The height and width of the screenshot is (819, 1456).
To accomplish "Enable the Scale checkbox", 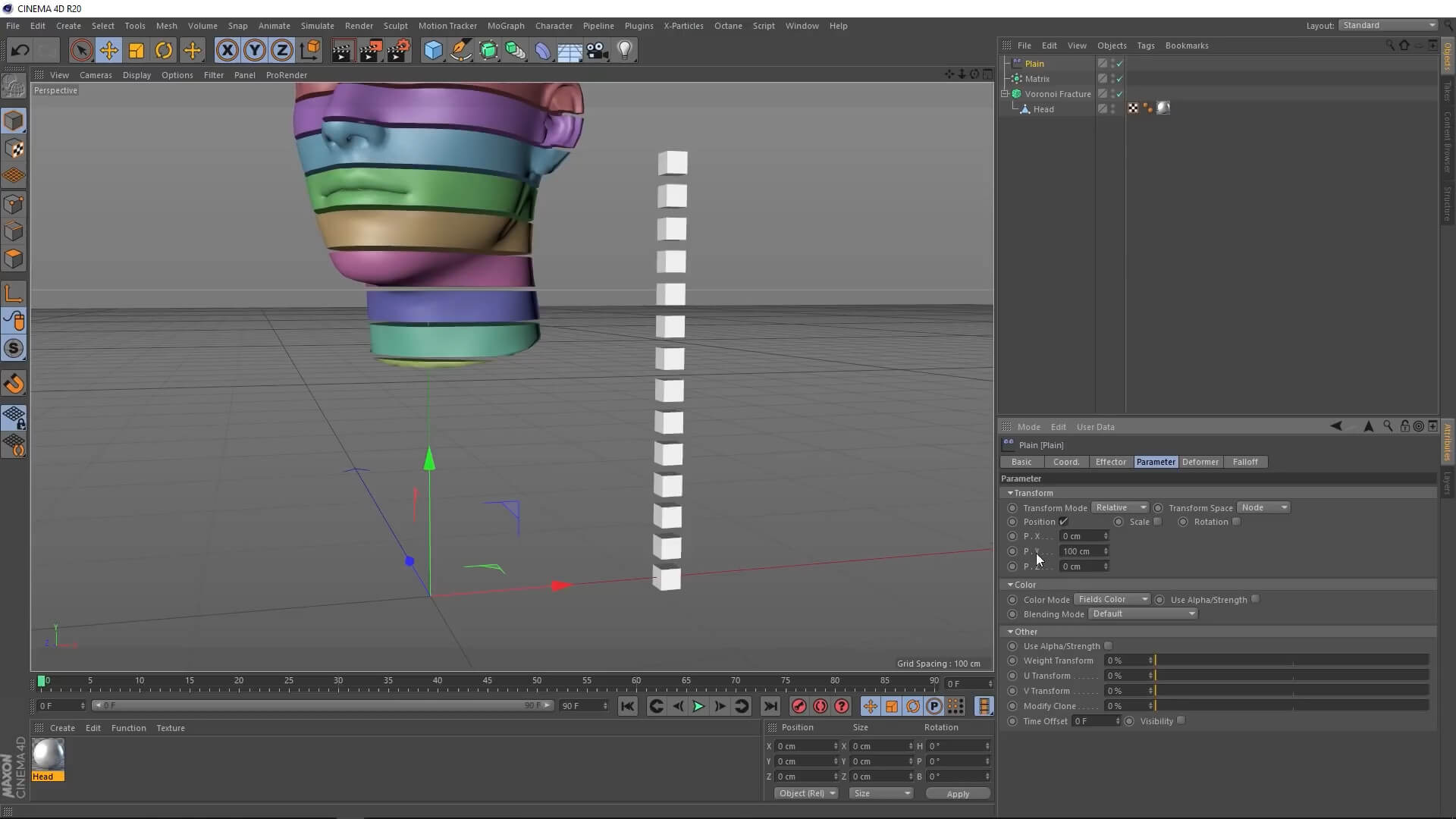I will click(x=1157, y=522).
